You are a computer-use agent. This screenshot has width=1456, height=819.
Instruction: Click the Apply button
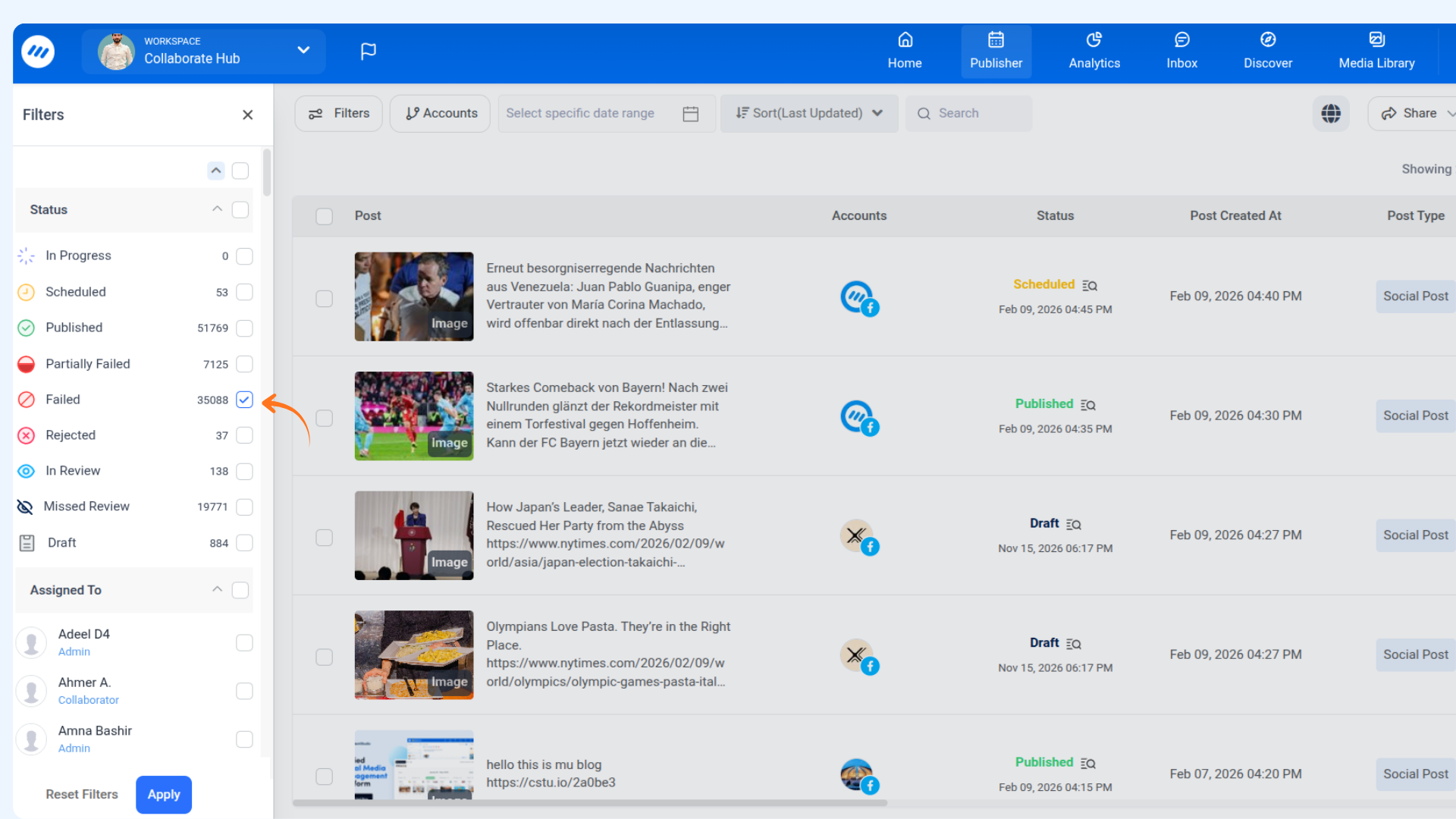164,795
